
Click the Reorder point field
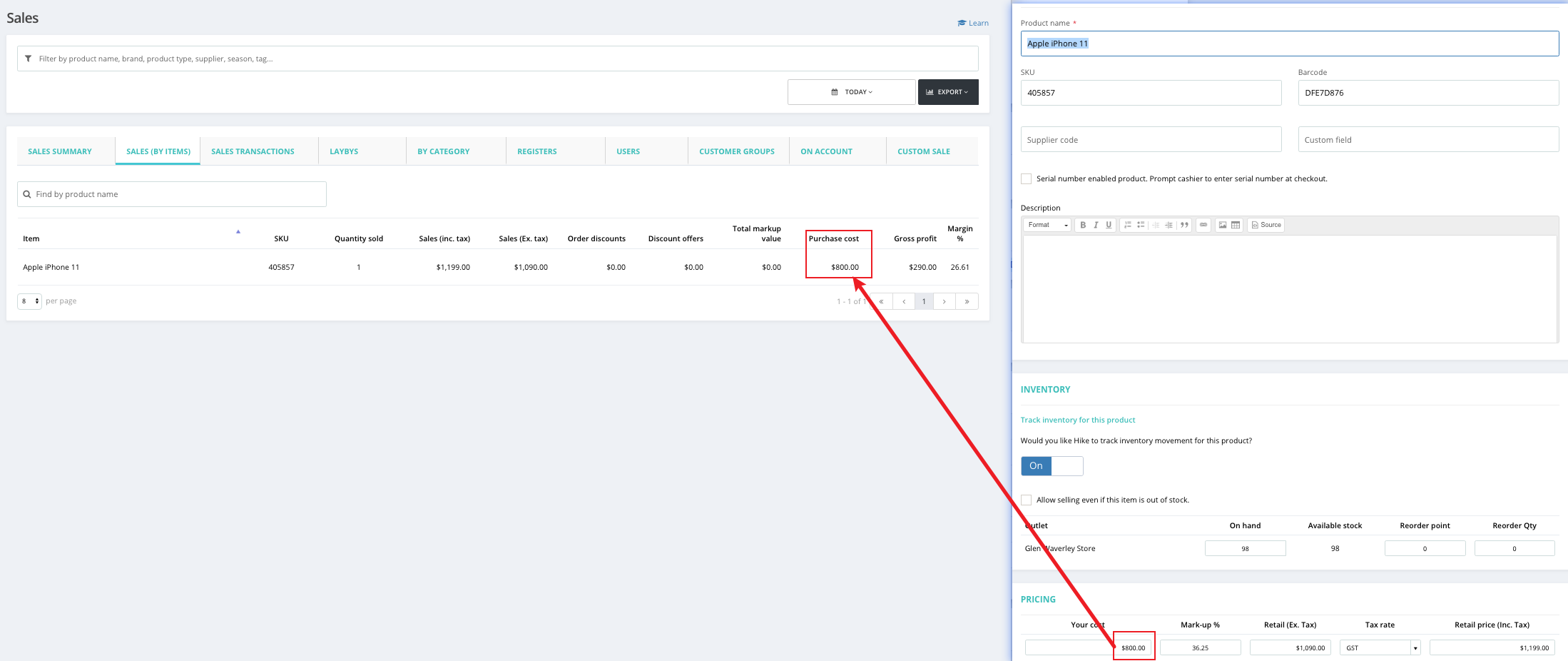[x=1425, y=548]
